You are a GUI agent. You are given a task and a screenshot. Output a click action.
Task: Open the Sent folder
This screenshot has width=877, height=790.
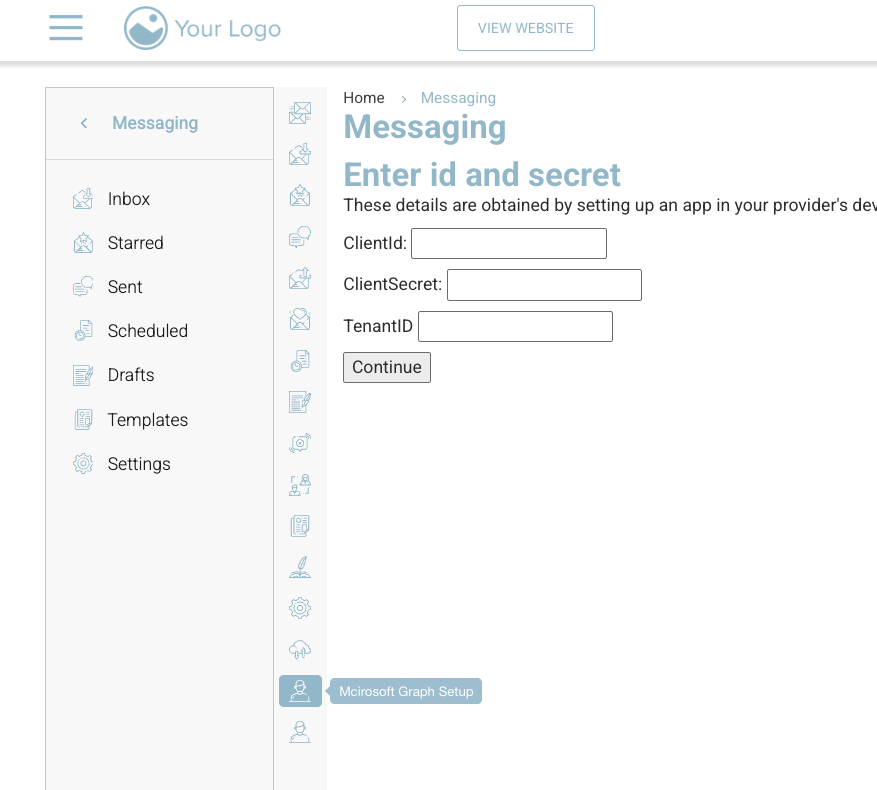(x=125, y=287)
